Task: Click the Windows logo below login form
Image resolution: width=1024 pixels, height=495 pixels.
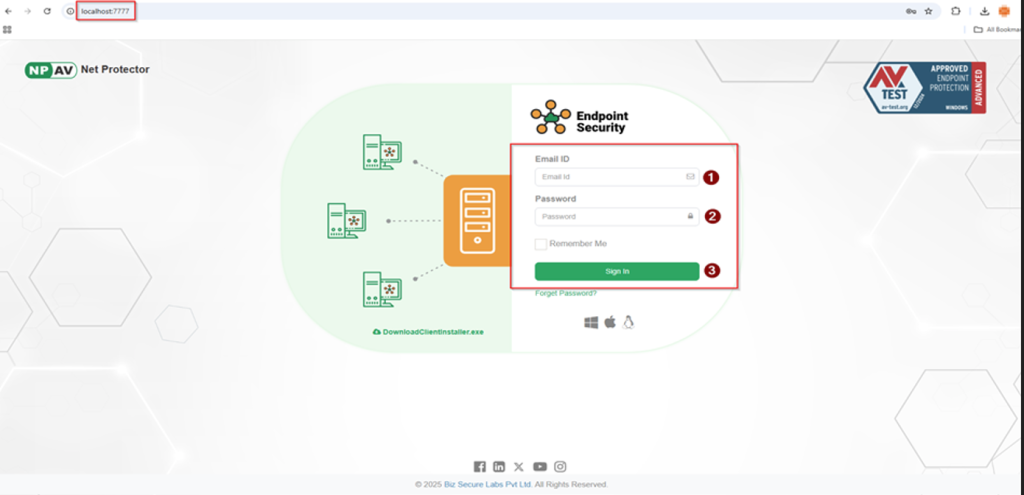Action: click(x=590, y=322)
